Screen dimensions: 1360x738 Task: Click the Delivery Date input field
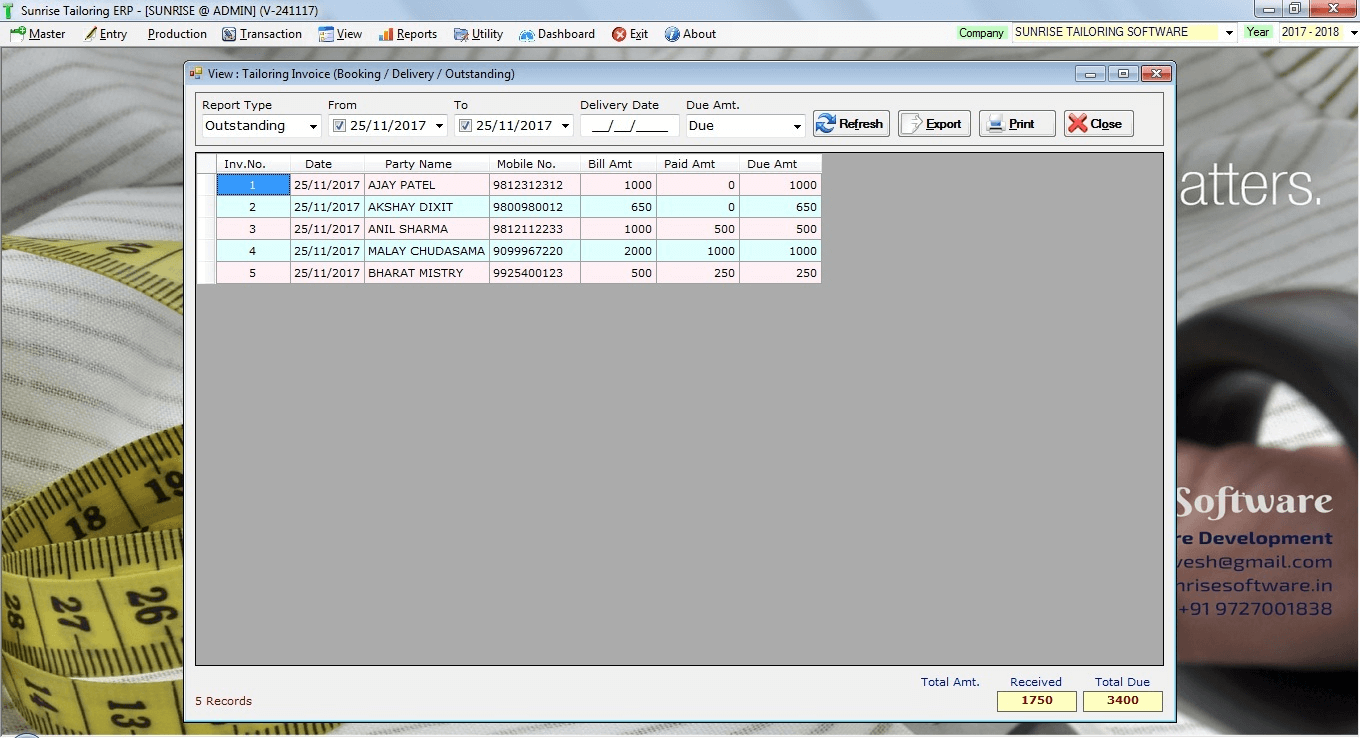629,126
